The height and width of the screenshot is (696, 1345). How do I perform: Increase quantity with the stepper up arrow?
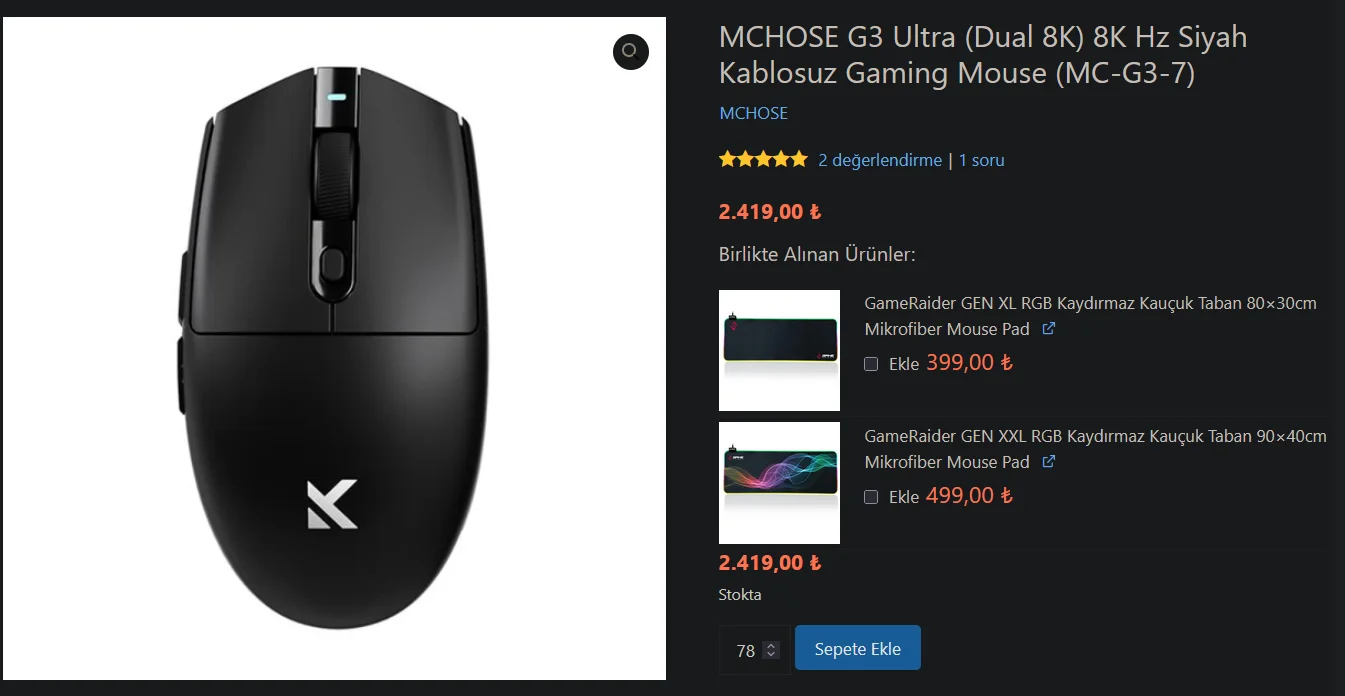point(771,646)
